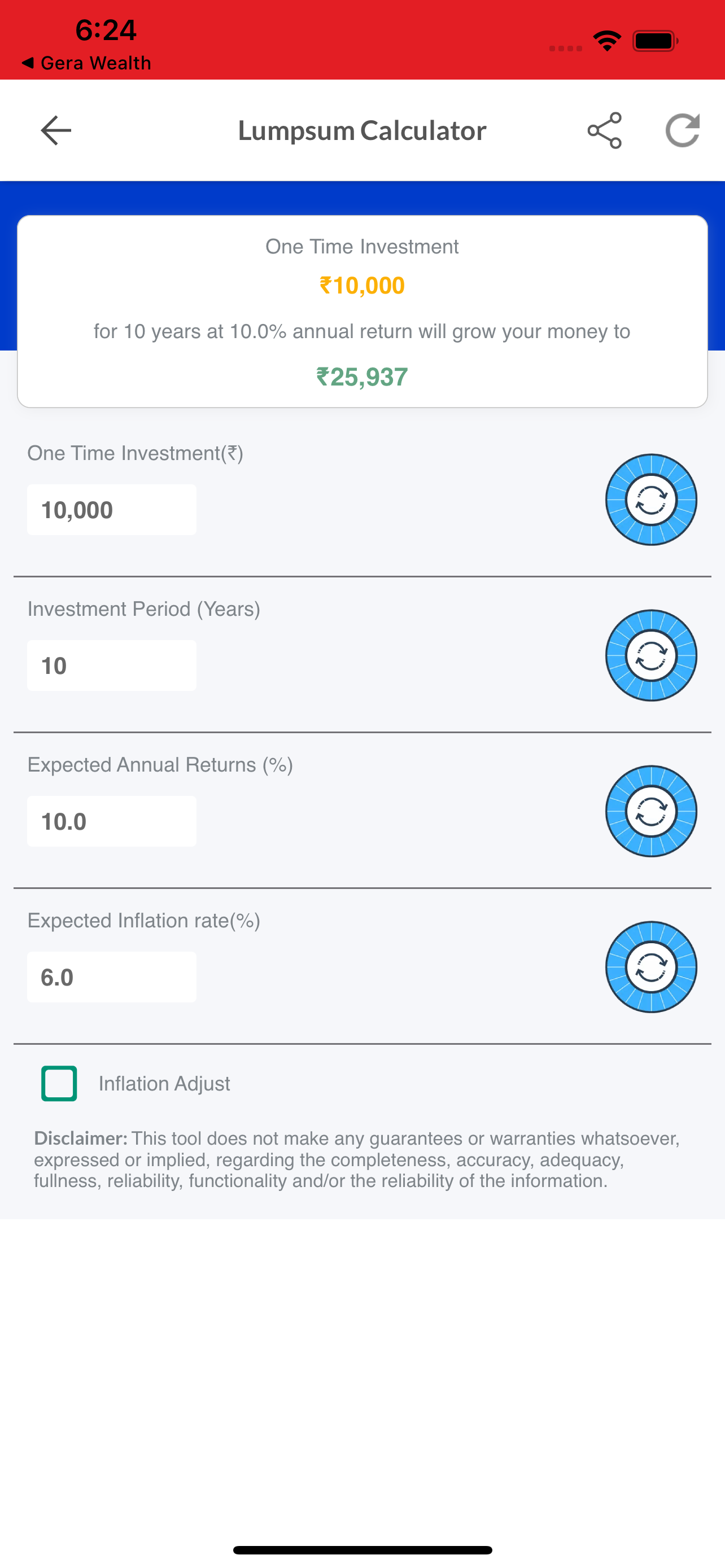Tap the ₹25,937 result amount
Image resolution: width=725 pixels, height=1568 pixels.
362,377
